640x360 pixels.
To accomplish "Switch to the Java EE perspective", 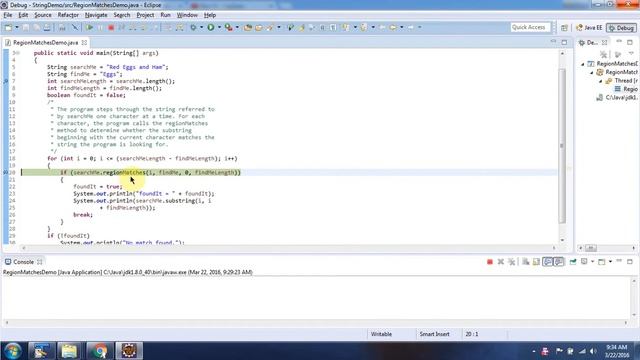I will [x=589, y=28].
